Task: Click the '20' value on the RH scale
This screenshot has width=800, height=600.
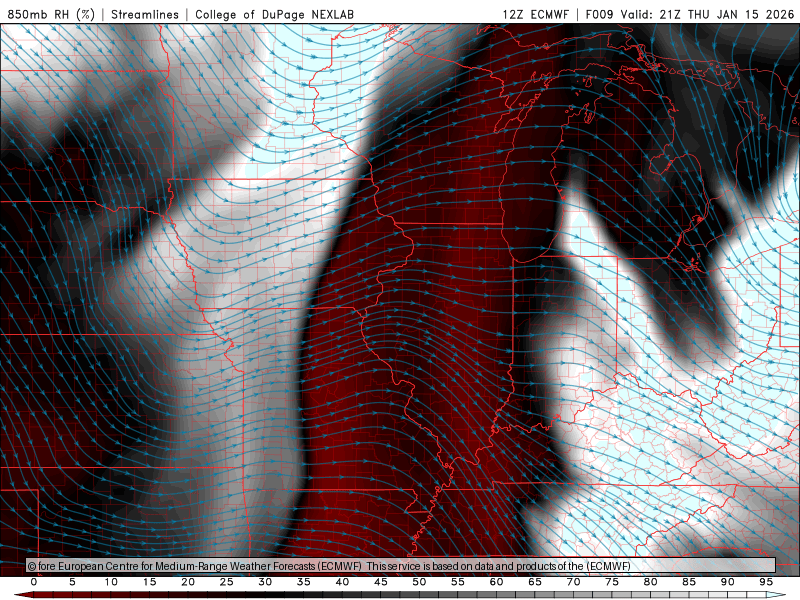Action: tap(188, 582)
